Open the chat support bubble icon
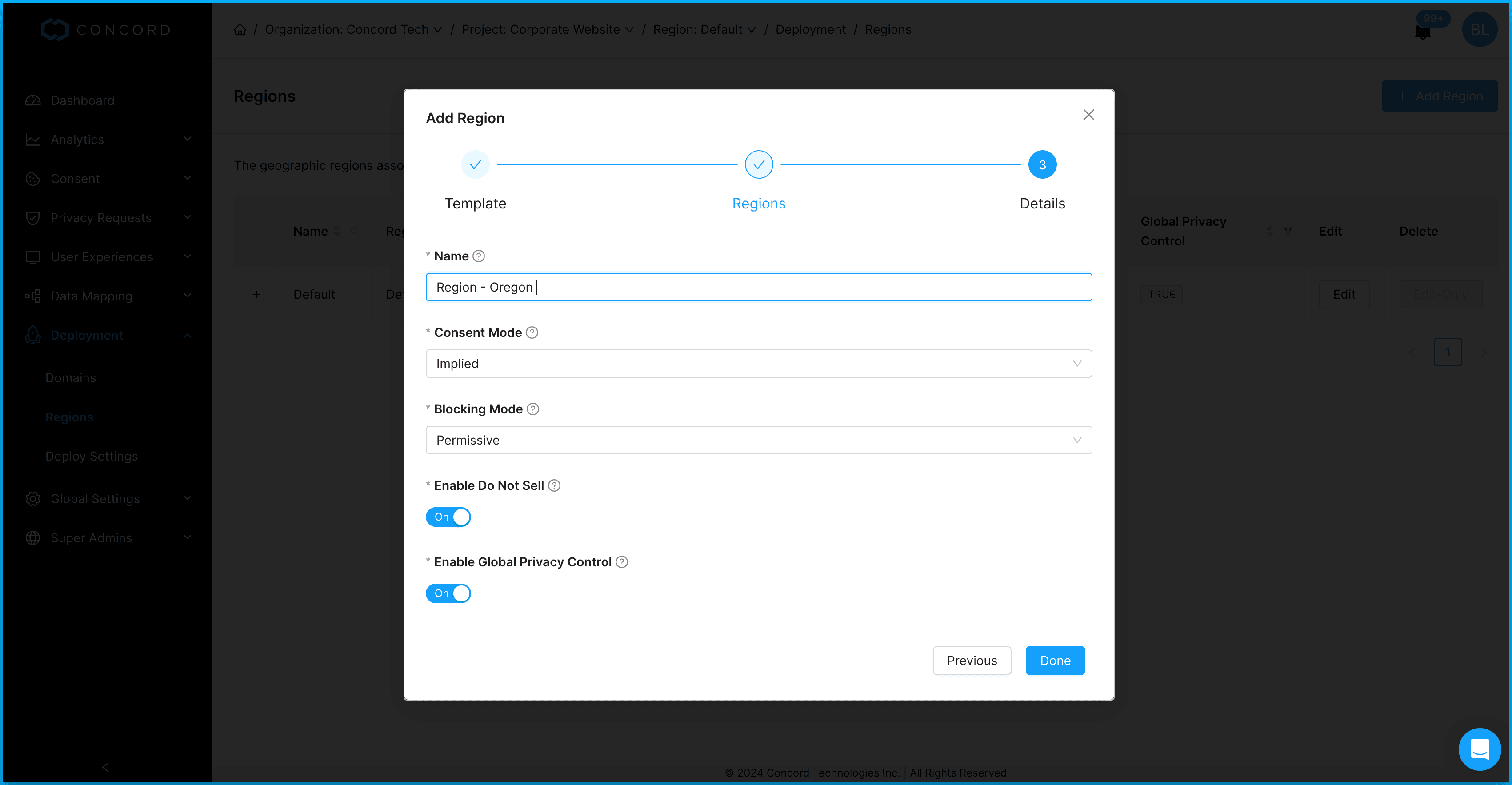 pos(1479,749)
